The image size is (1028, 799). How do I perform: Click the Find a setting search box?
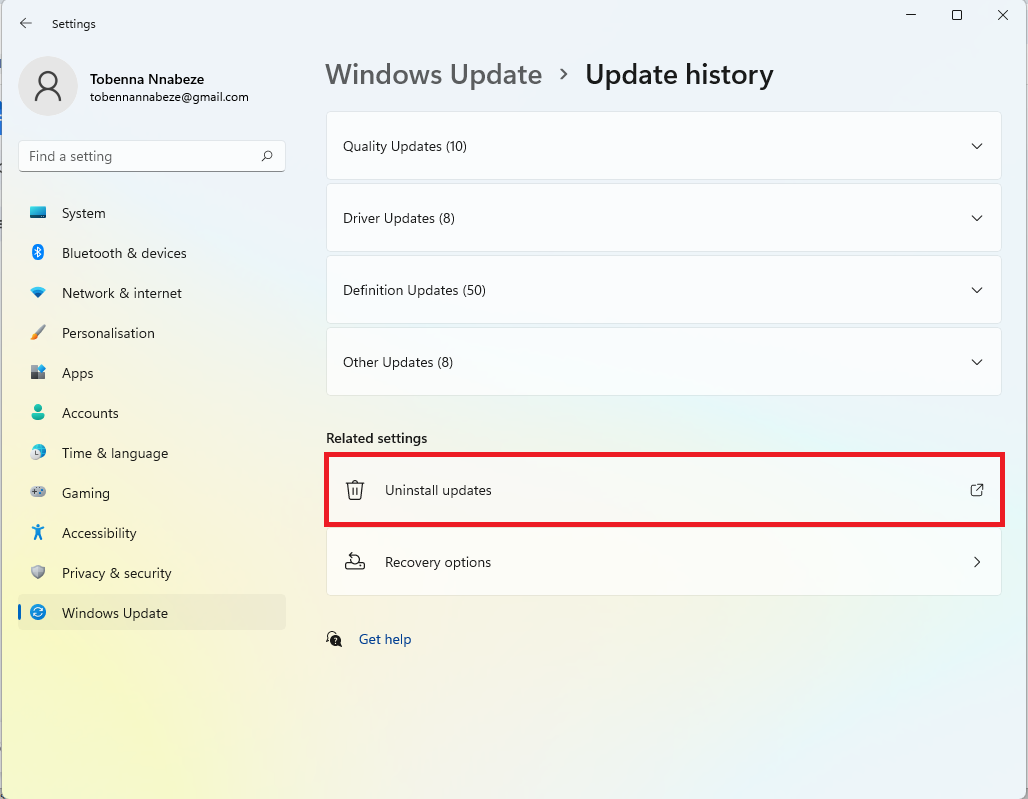pos(151,156)
